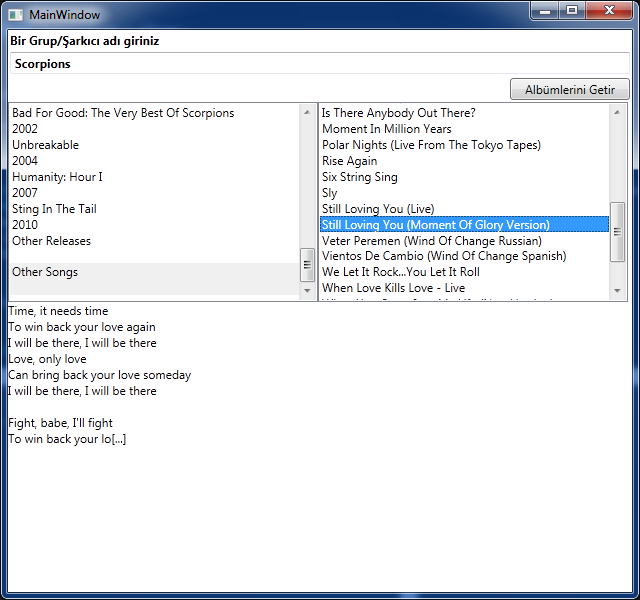This screenshot has height=600, width=640.
Task: Click the album list scrollbar thumb
Action: pos(307,264)
